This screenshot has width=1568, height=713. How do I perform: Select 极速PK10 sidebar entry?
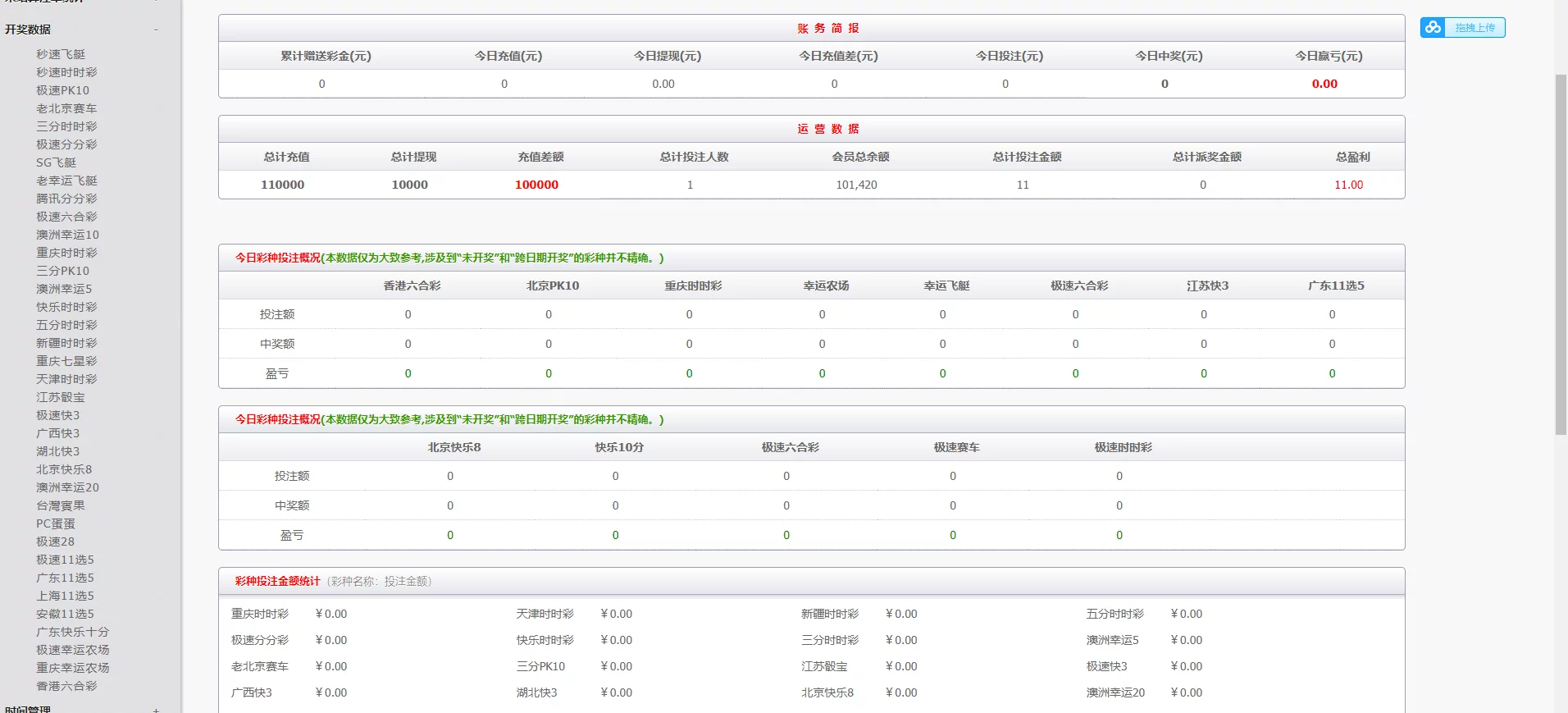pos(62,90)
